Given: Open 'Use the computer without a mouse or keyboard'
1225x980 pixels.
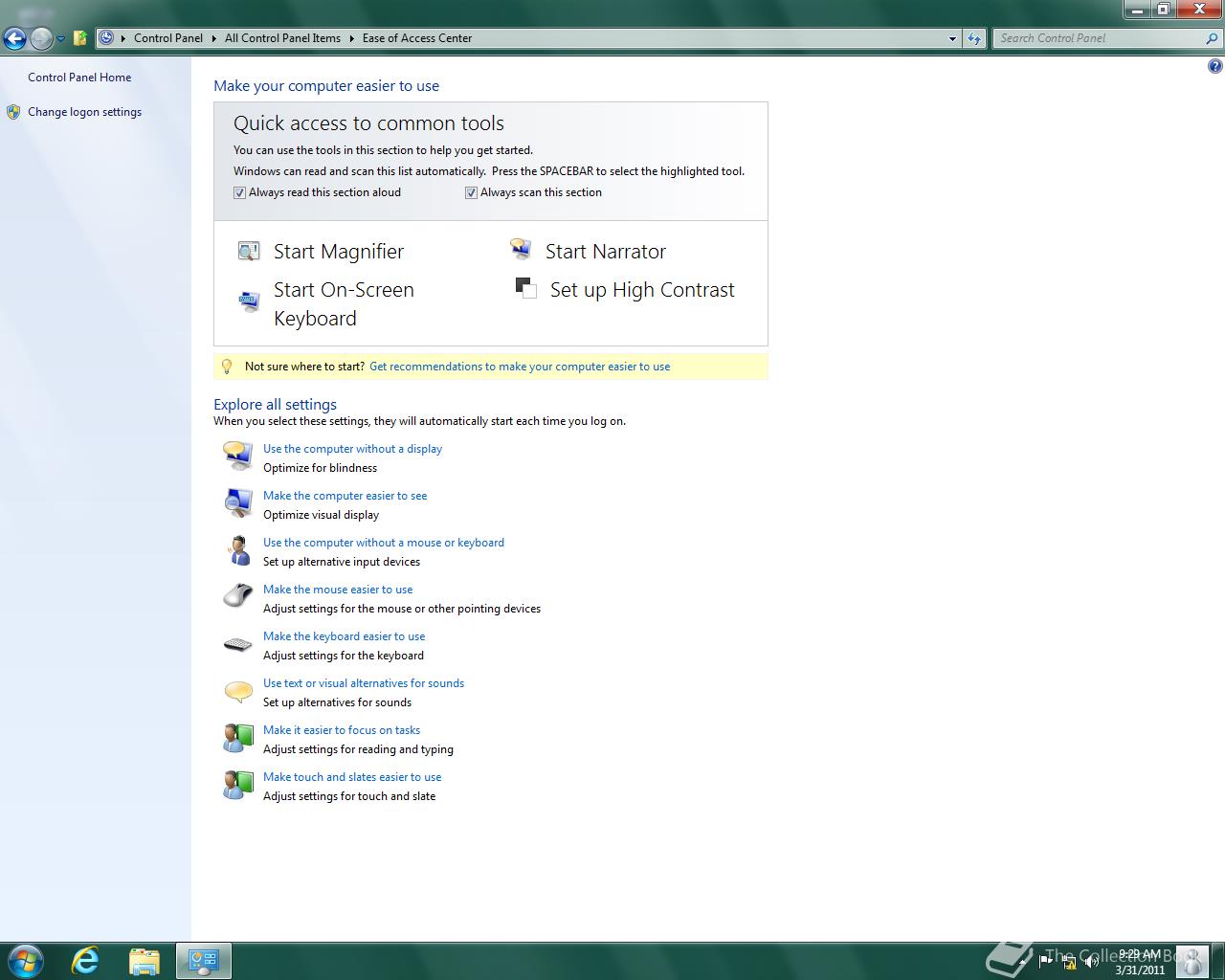Looking at the screenshot, I should pyautogui.click(x=384, y=542).
